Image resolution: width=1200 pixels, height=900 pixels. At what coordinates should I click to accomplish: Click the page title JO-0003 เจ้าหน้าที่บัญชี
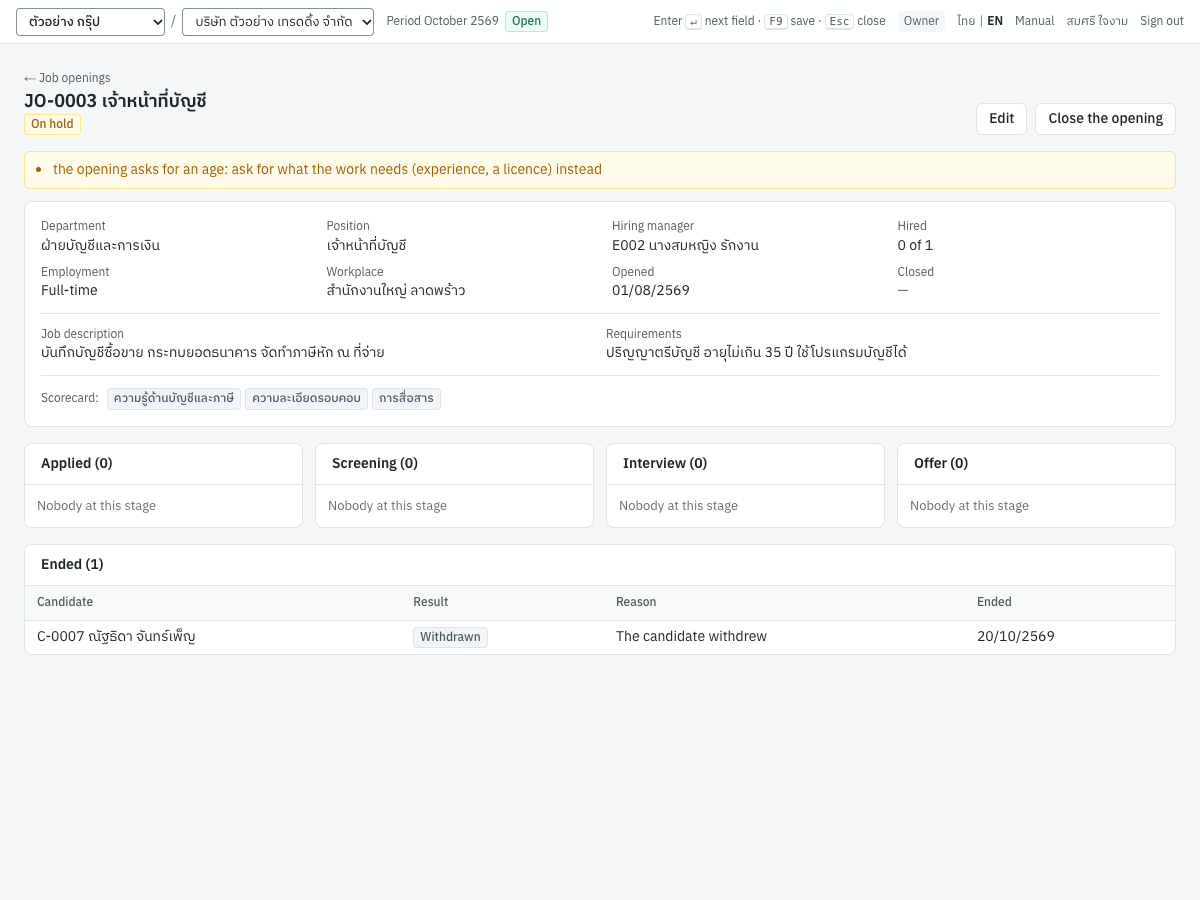click(x=115, y=101)
